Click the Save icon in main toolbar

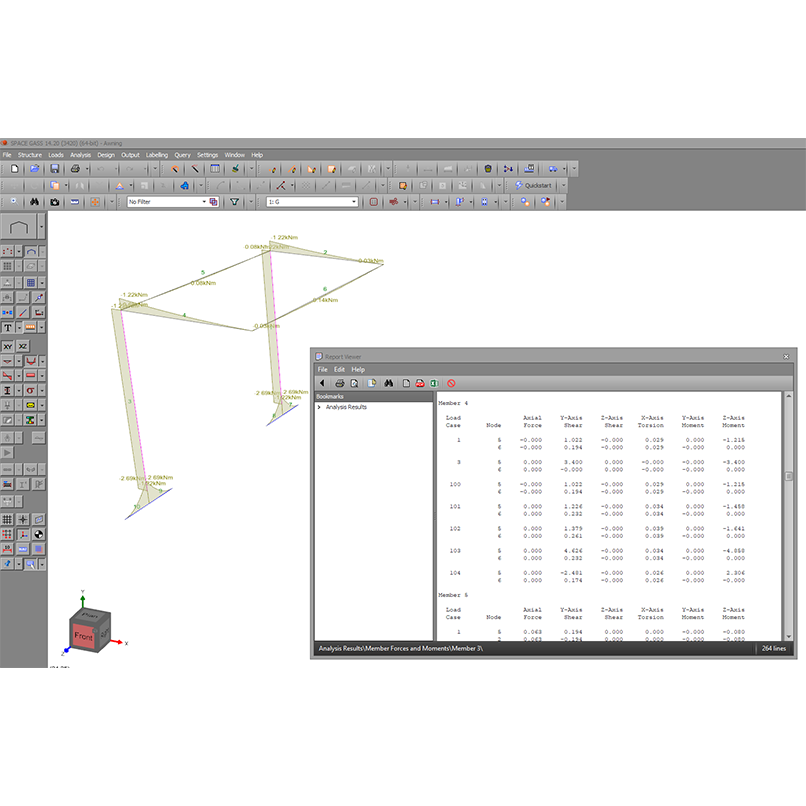54,169
